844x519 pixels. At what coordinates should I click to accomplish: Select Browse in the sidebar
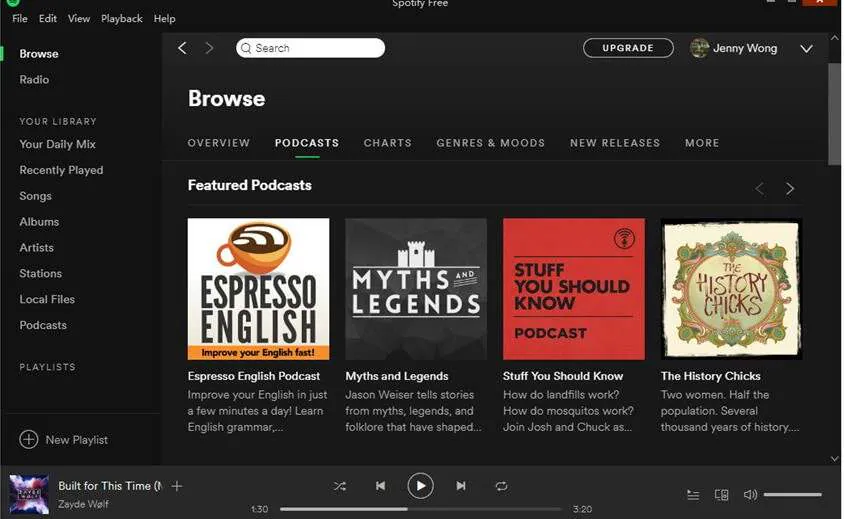click(39, 54)
